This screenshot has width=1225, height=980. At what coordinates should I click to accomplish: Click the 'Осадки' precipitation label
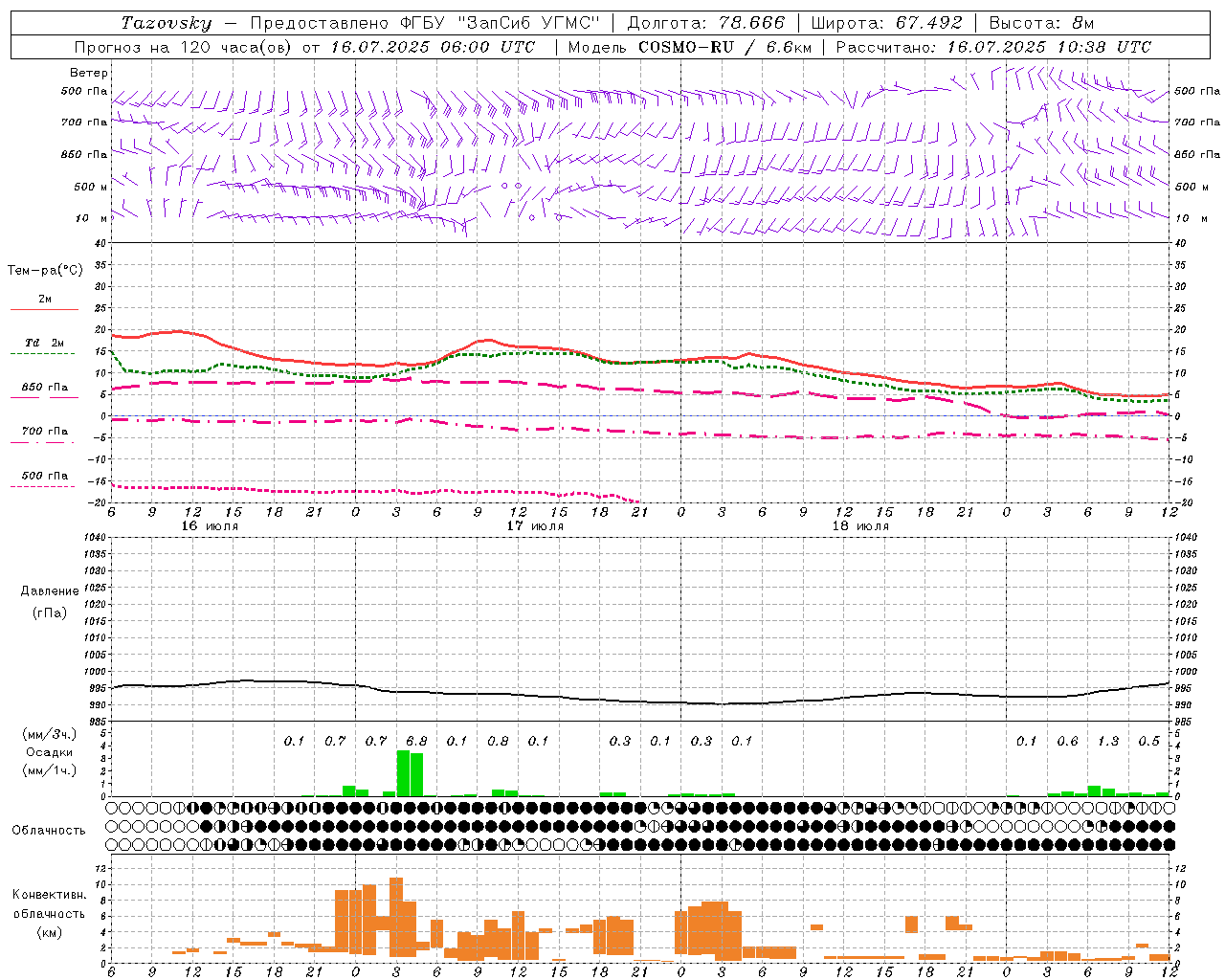49,752
